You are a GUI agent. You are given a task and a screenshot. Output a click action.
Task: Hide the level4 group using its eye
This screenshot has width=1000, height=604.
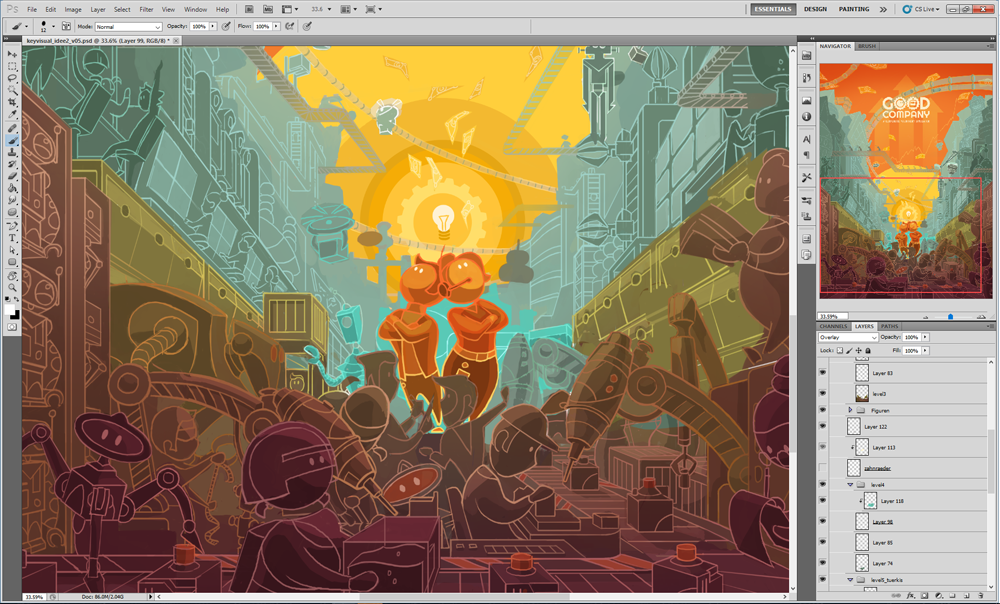(x=823, y=485)
